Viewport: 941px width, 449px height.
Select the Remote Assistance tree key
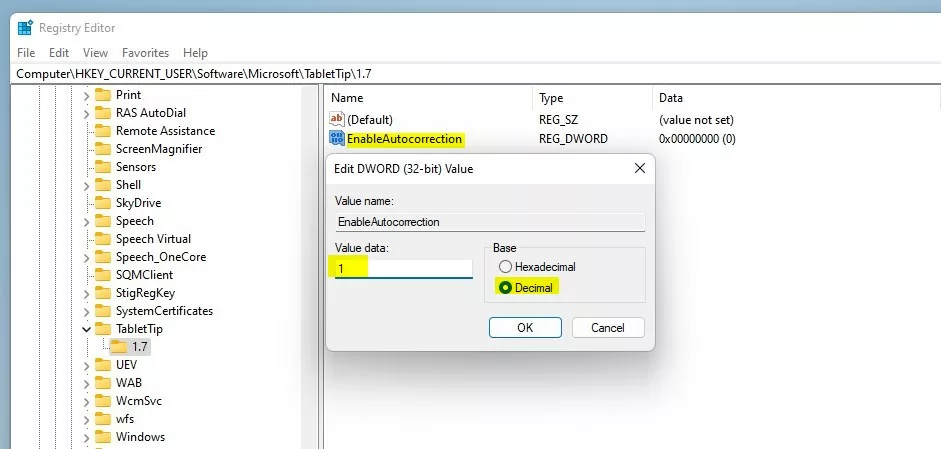coord(165,131)
